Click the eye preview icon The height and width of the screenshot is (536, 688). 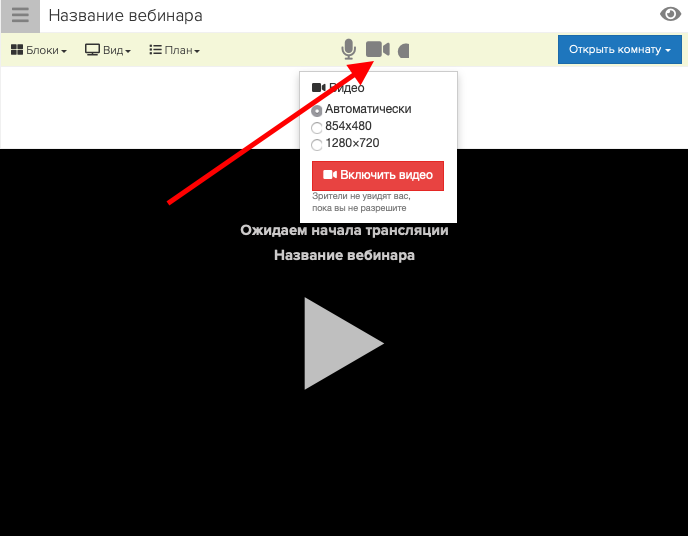(x=670, y=14)
